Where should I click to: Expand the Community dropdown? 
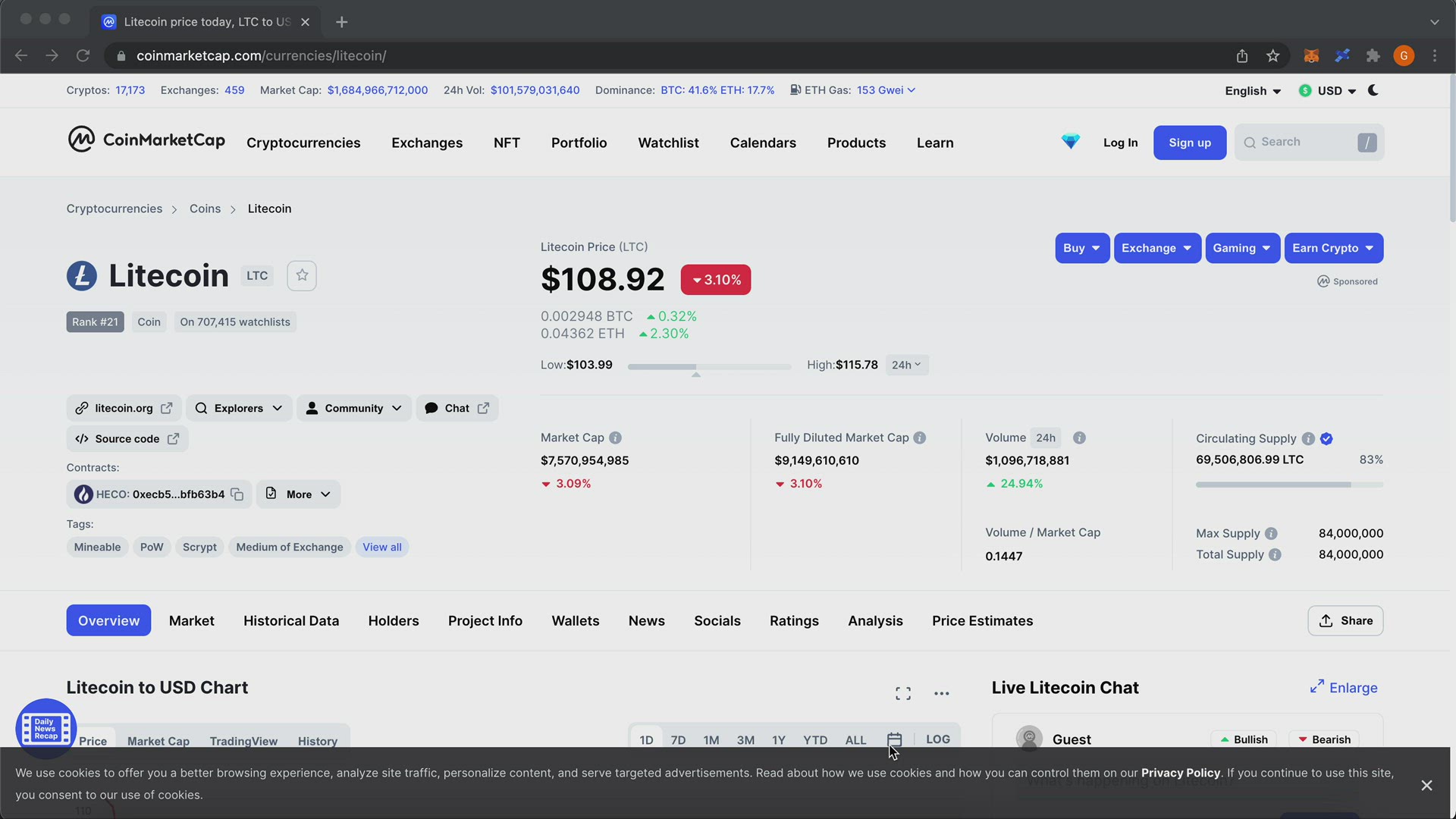(x=353, y=407)
